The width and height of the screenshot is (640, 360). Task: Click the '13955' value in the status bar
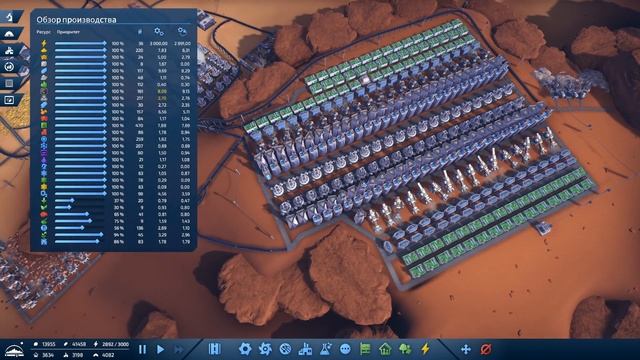[49, 344]
